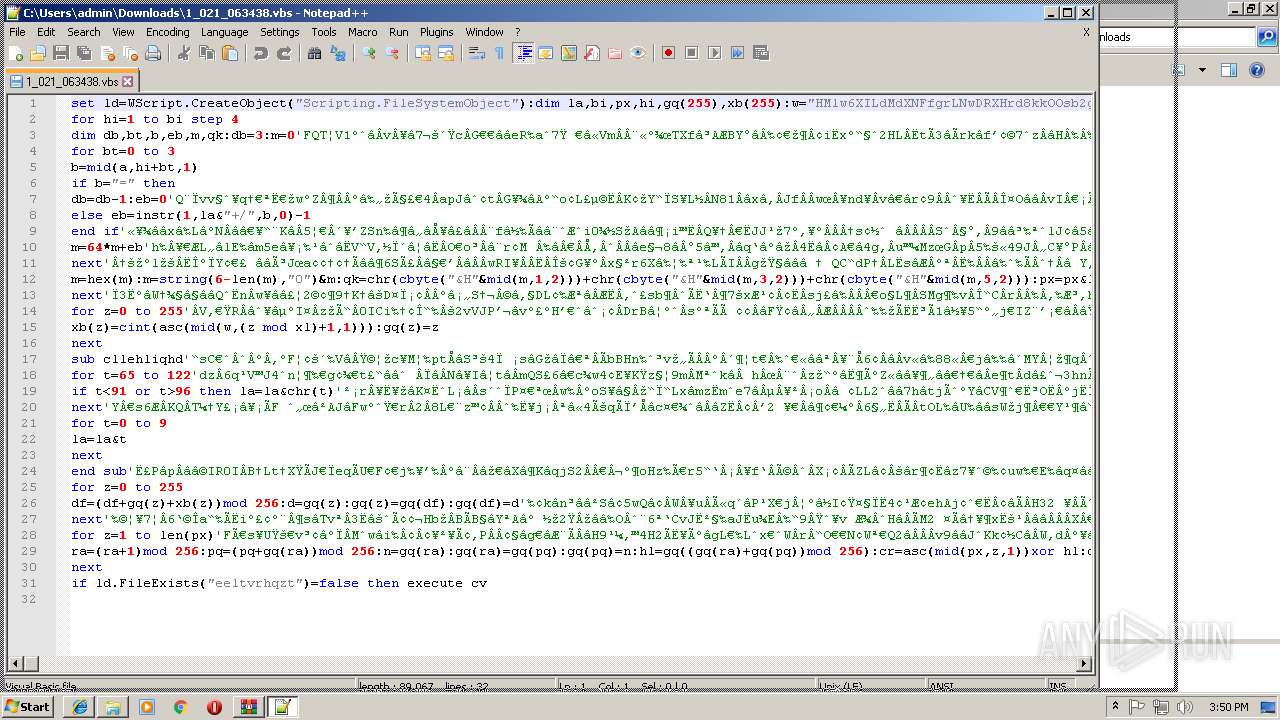Open the Macro menu
1280x720 pixels.
pyautogui.click(x=362, y=32)
